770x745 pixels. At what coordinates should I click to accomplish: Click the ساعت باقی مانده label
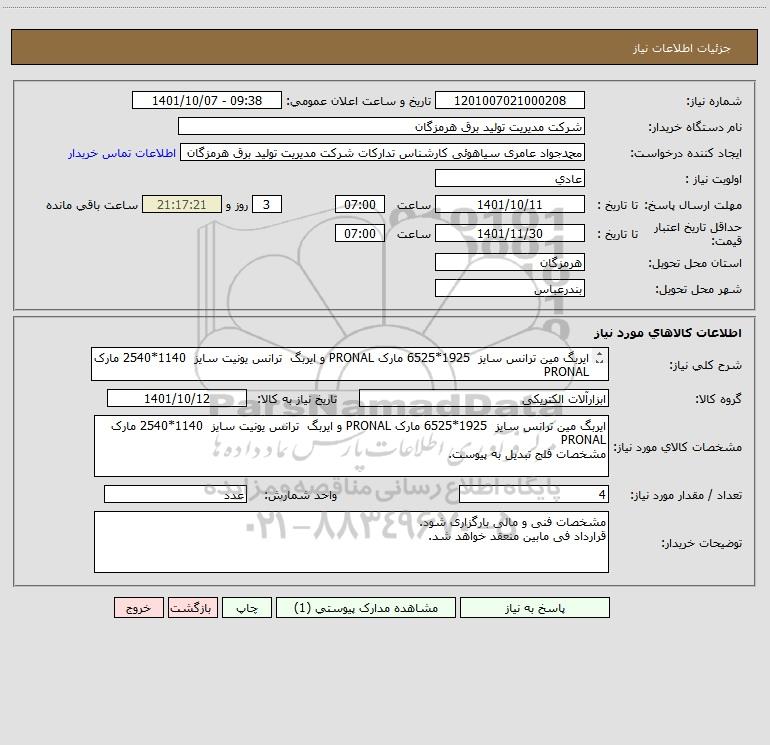pos(92,205)
